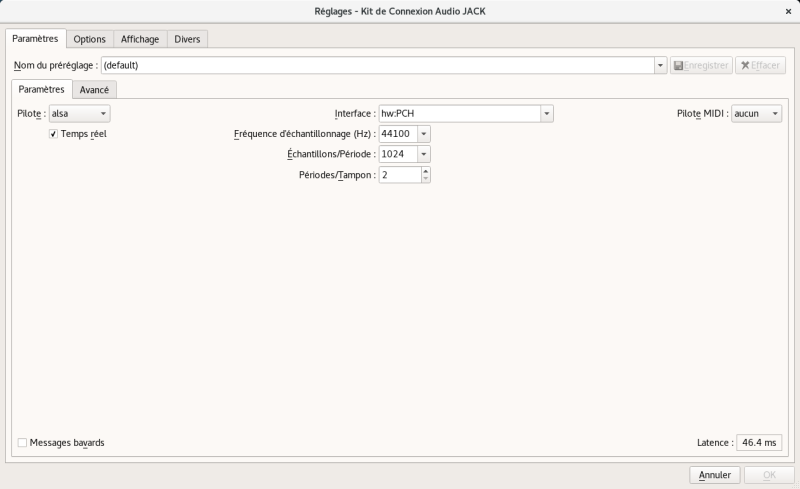Image resolution: width=800 pixels, height=489 pixels.
Task: Click the Latence 46.4 ms value
Action: pos(759,443)
